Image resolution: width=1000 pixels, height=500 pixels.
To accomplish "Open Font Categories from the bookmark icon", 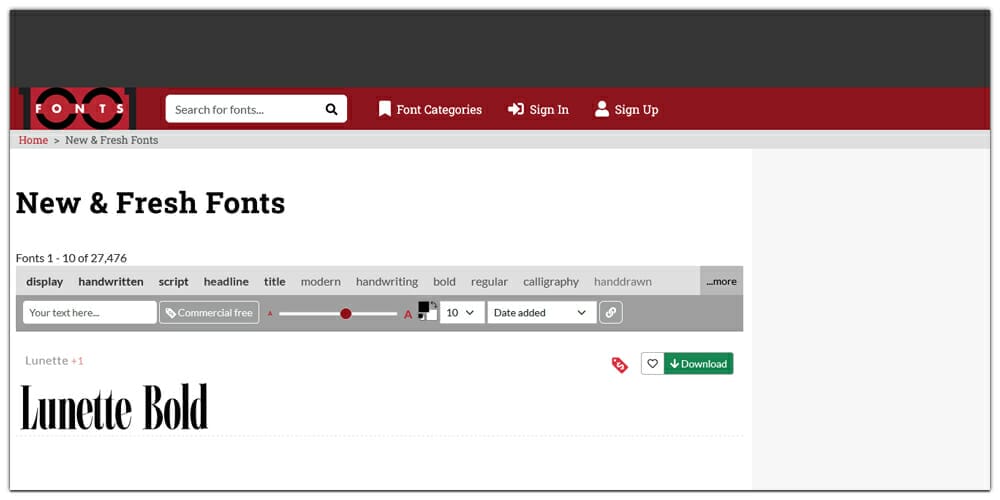I will click(x=384, y=109).
